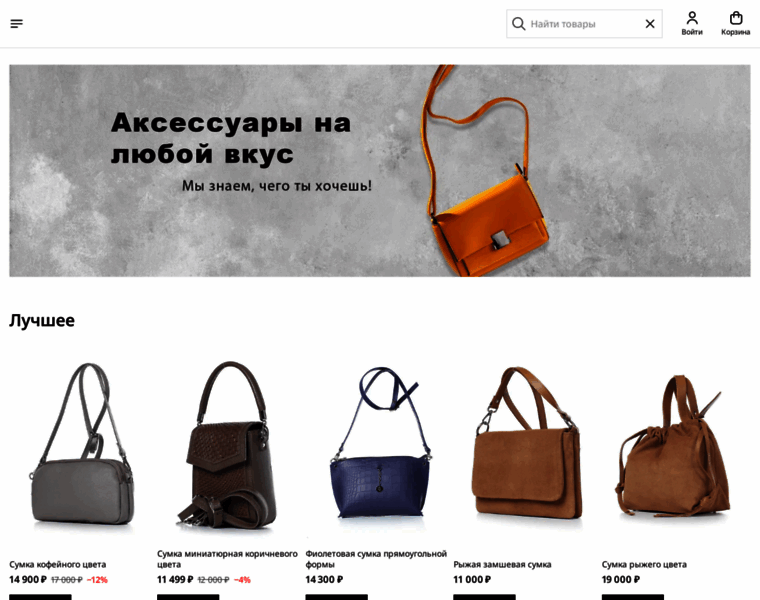Click black button under 19 000 ₽ bag

633,597
